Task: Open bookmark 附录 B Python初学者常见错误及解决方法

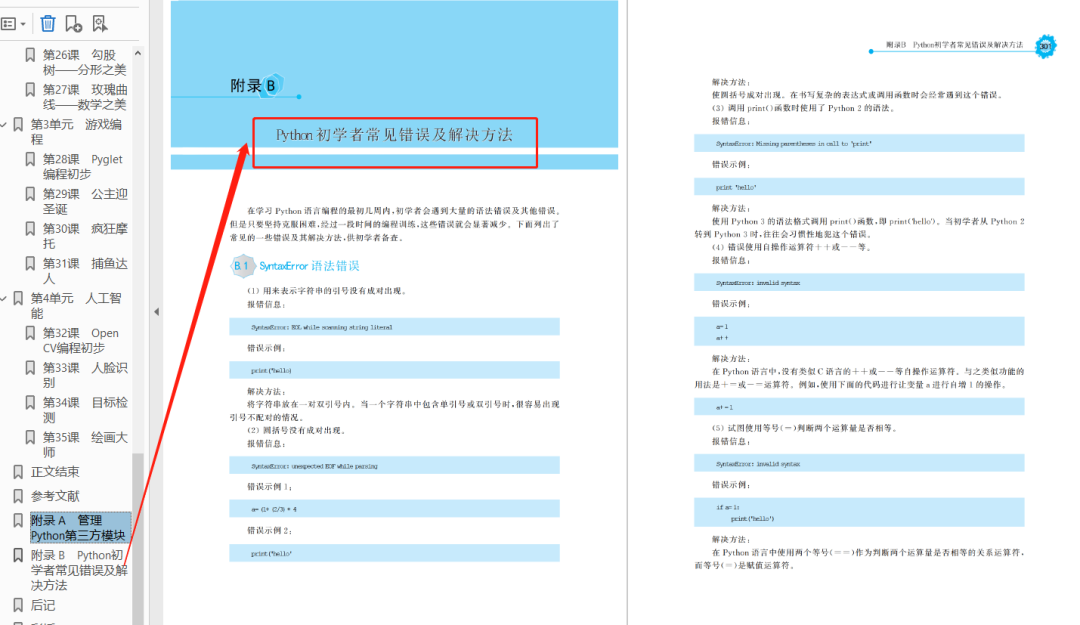Action: (x=79, y=570)
